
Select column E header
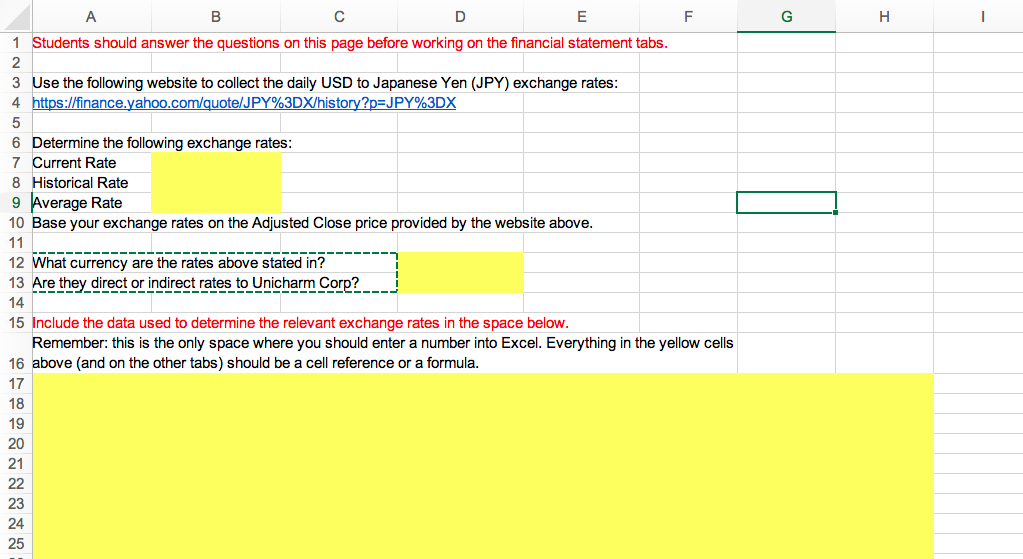pos(581,16)
